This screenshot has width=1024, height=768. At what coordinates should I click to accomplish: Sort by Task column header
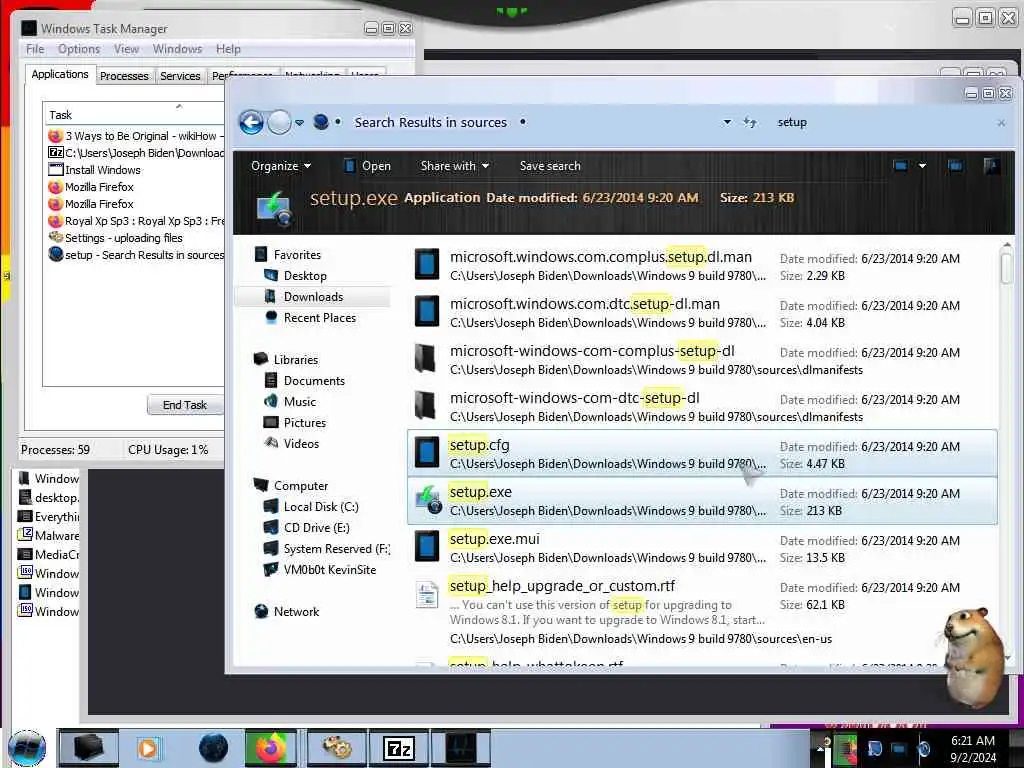[x=134, y=114]
